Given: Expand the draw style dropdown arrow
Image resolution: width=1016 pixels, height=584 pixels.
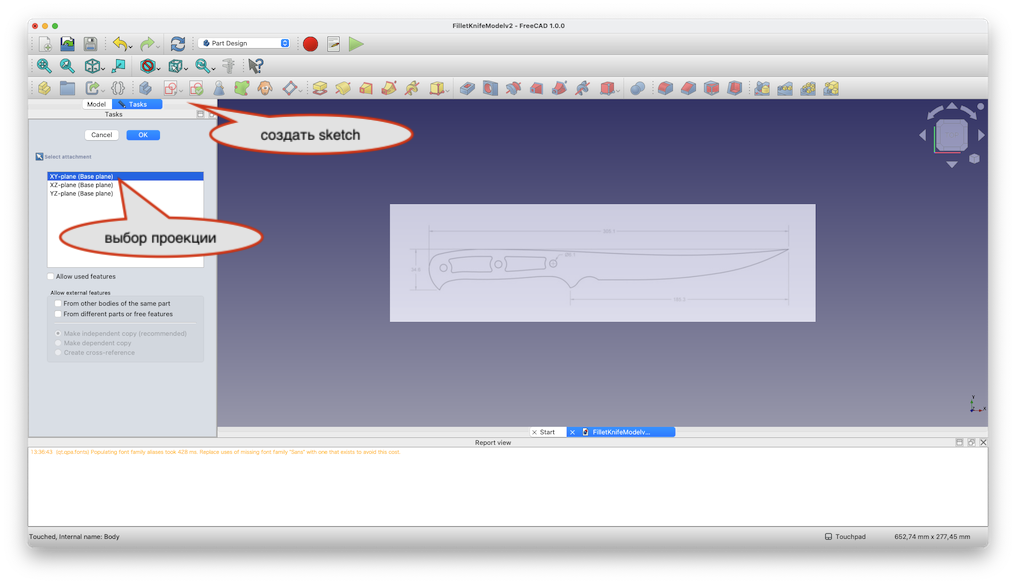Looking at the screenshot, I should (x=160, y=67).
